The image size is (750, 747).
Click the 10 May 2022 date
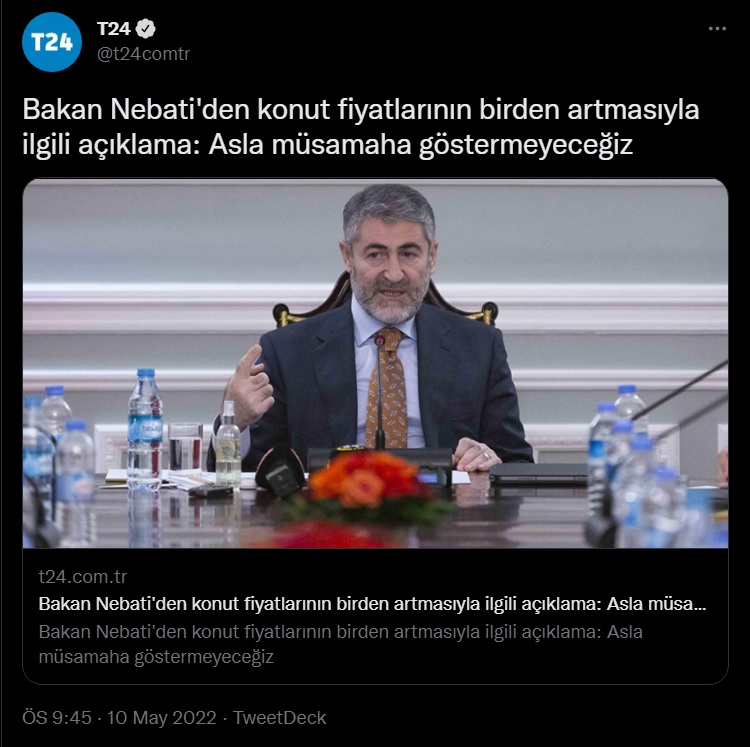(161, 718)
